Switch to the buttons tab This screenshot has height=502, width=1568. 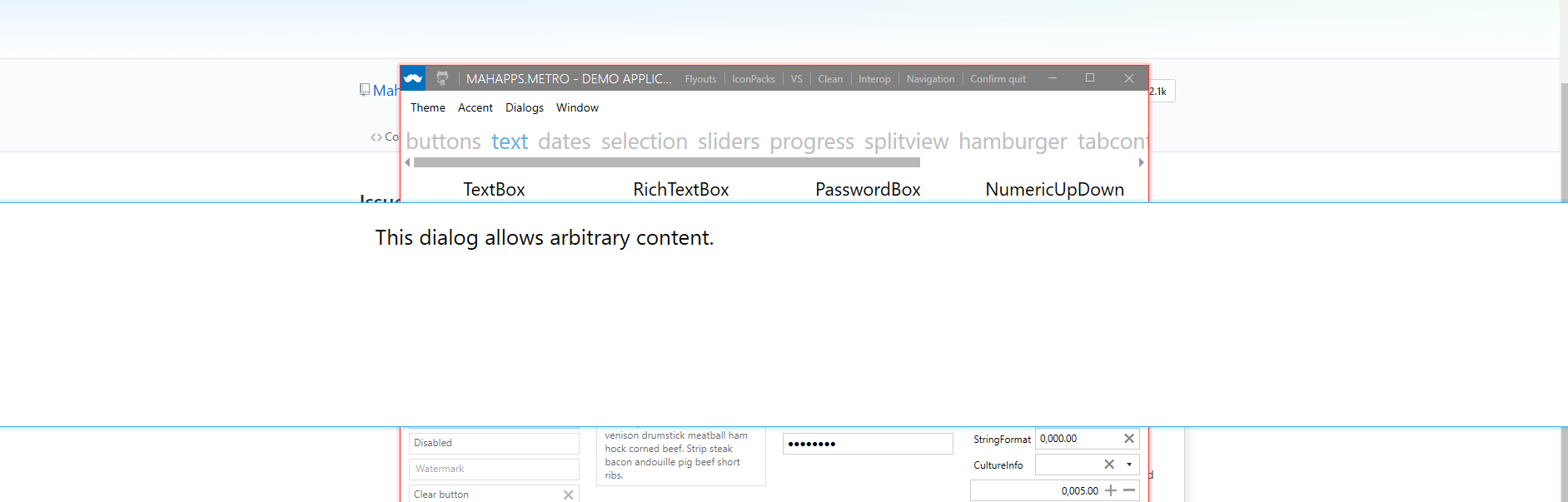tap(444, 142)
